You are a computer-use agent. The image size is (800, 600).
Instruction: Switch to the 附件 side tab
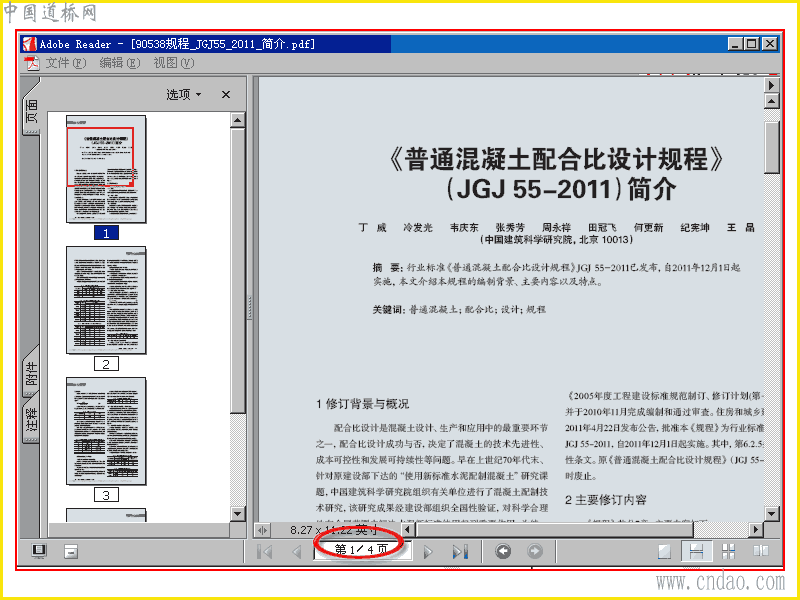(31, 371)
